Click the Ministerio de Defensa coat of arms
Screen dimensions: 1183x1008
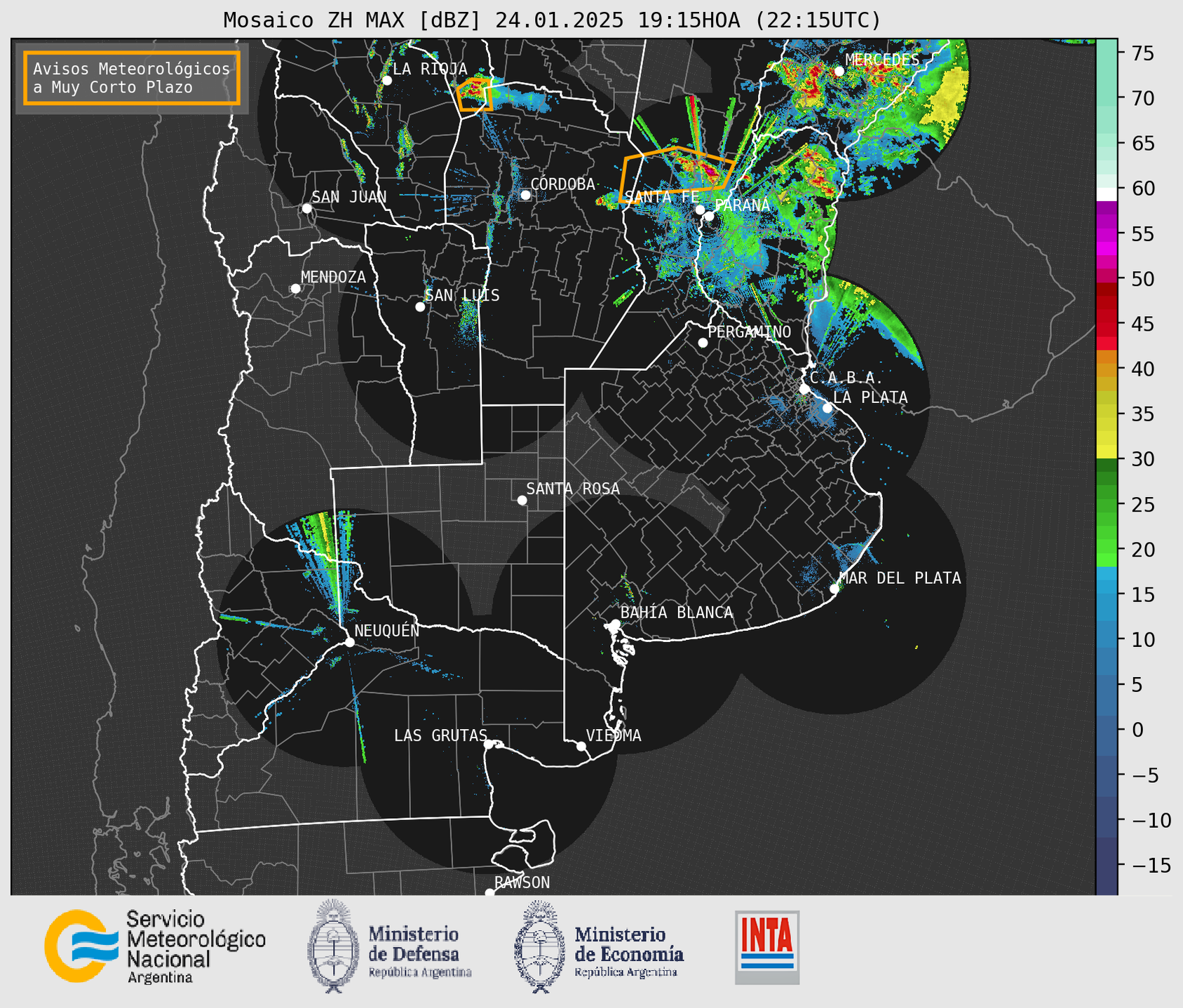point(332,946)
